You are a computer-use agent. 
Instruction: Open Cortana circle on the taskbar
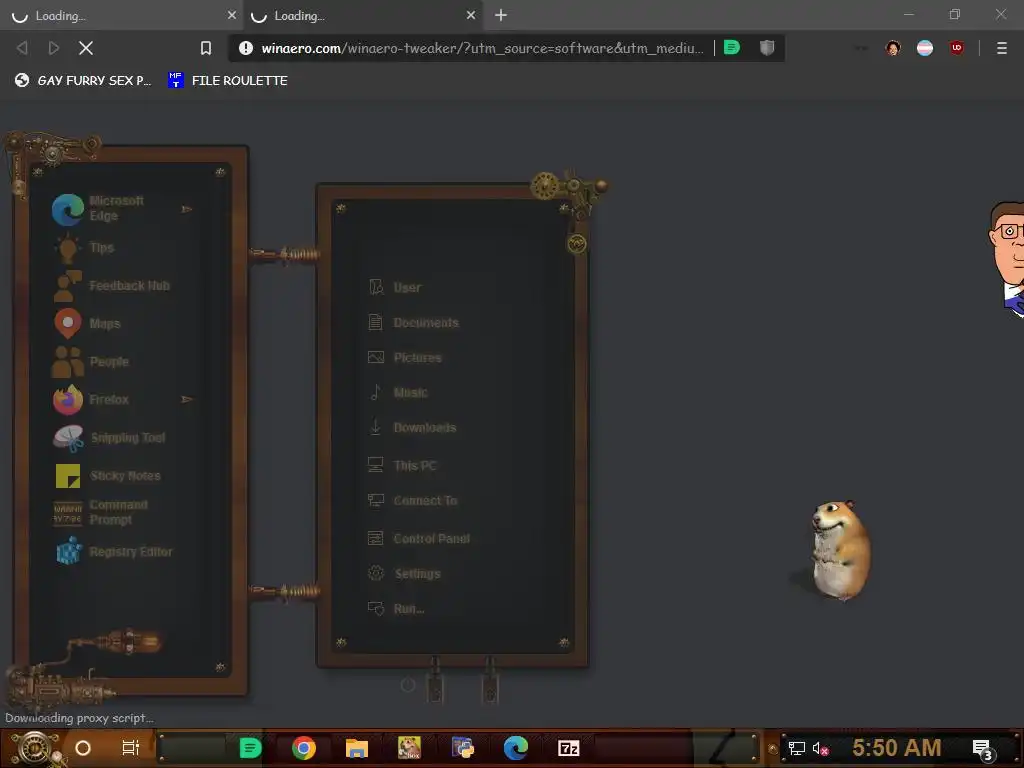83,748
